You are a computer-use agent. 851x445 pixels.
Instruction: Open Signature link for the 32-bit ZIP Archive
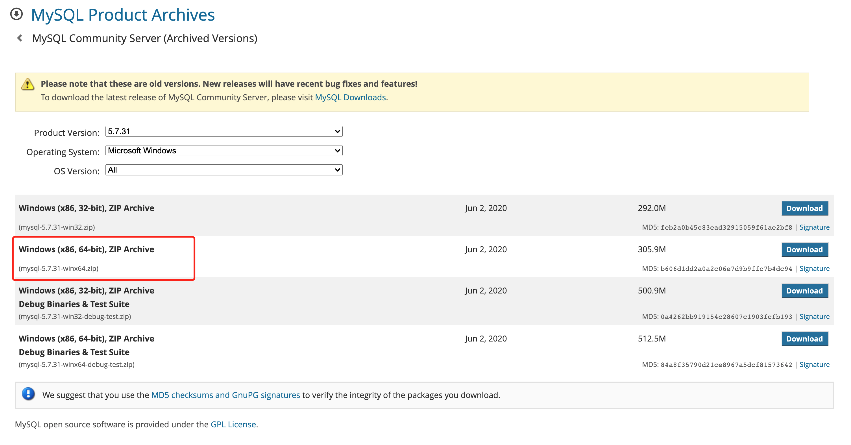tap(814, 228)
